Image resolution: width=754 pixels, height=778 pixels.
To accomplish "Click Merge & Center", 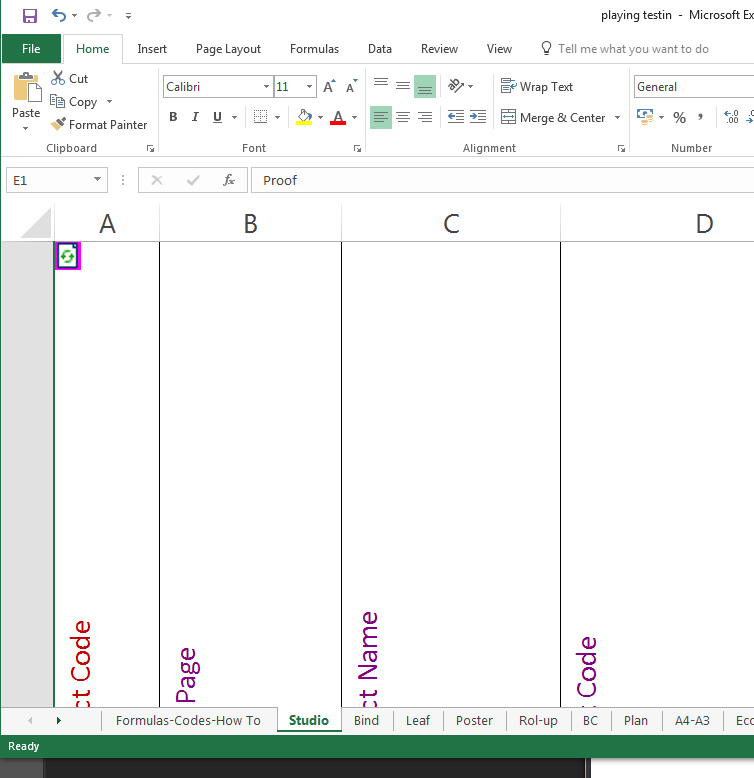I will [x=553, y=118].
